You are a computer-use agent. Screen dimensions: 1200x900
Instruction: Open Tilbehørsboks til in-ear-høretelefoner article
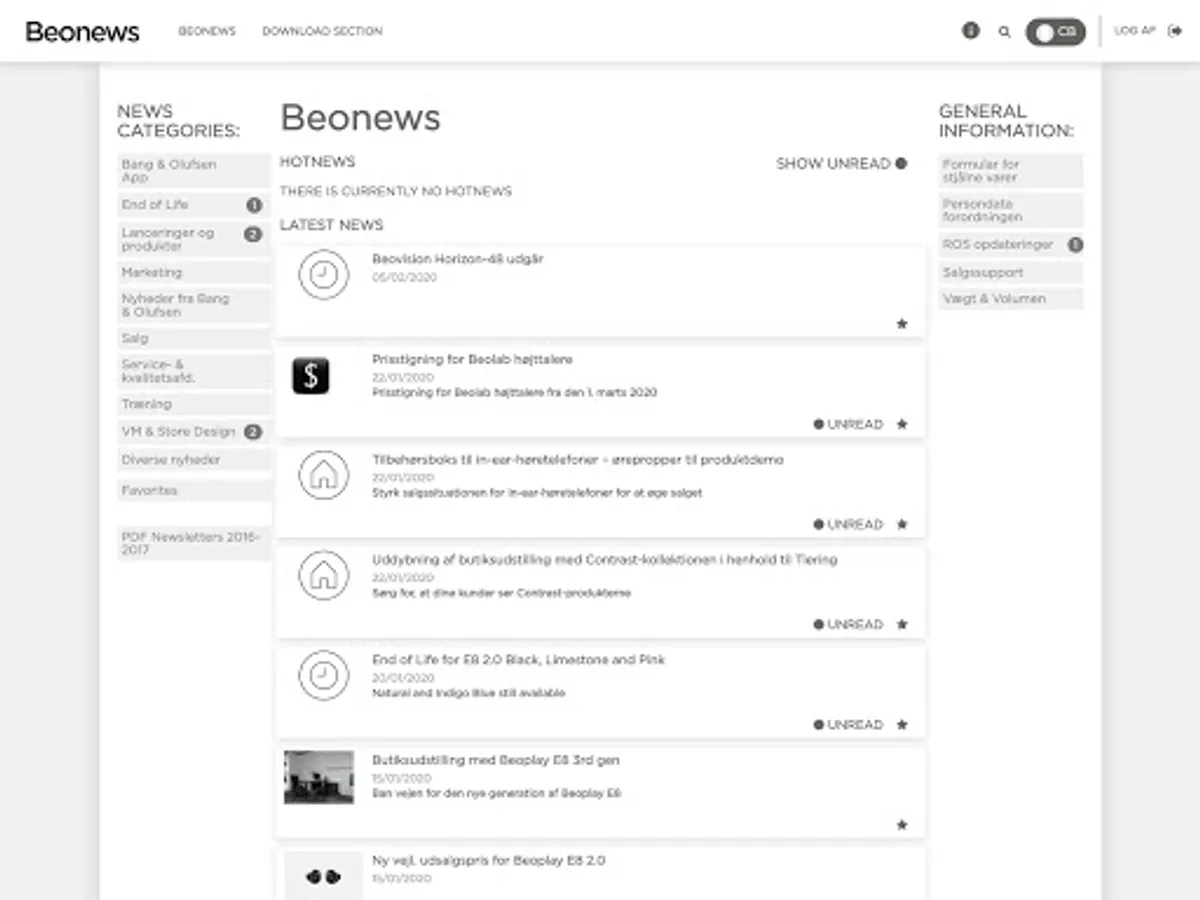pyautogui.click(x=578, y=460)
